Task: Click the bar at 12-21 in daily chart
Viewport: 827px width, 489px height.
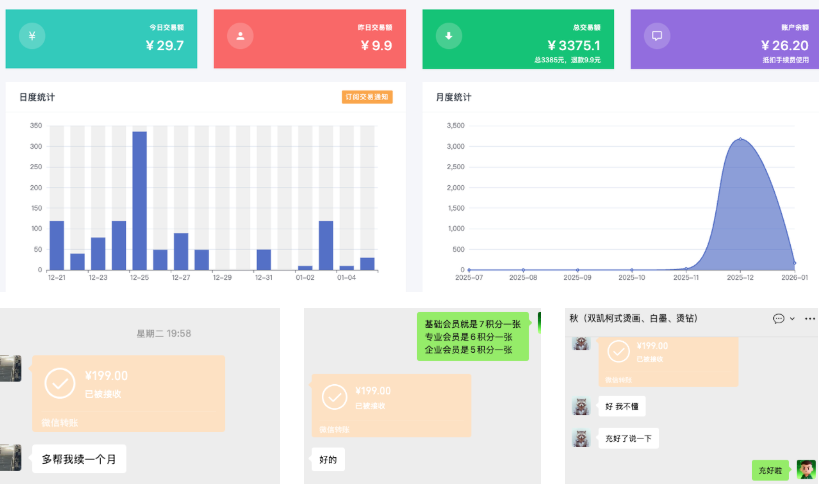Action: pos(56,245)
